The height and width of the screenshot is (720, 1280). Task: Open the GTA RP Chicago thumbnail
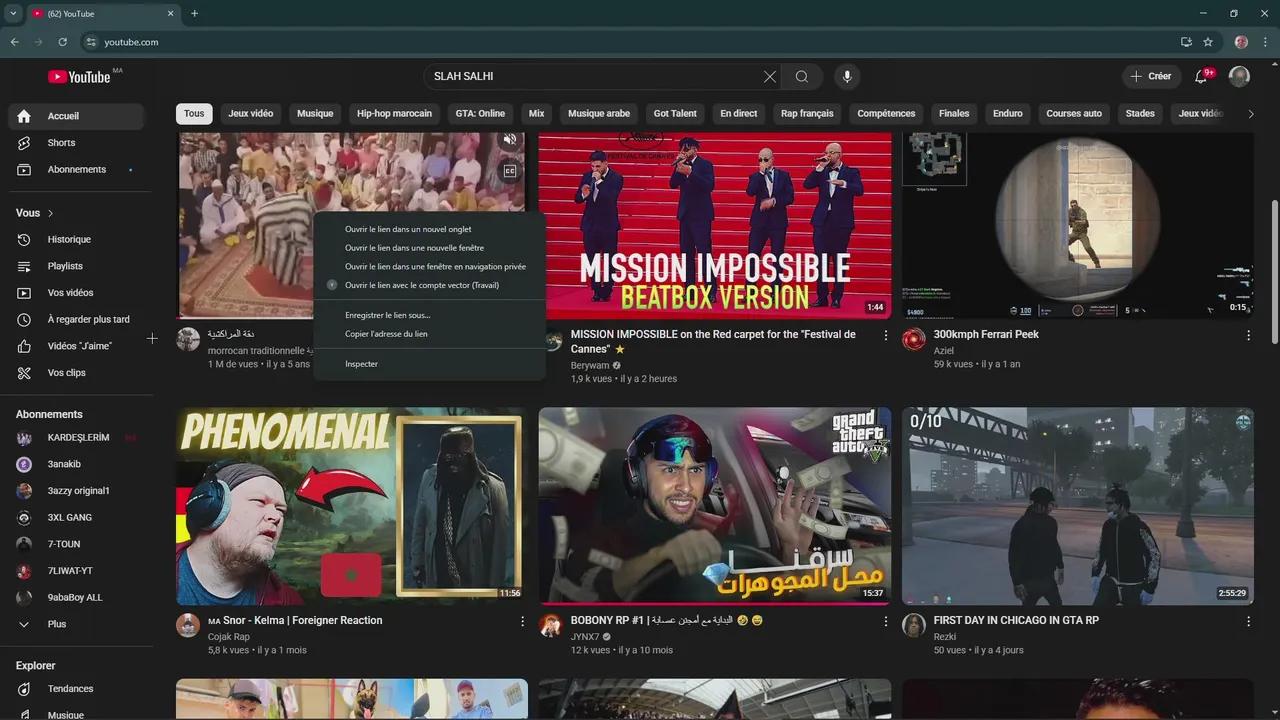tap(1078, 506)
